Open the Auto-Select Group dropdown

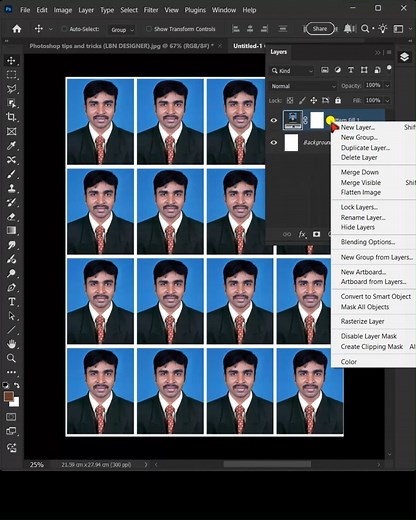(x=122, y=30)
